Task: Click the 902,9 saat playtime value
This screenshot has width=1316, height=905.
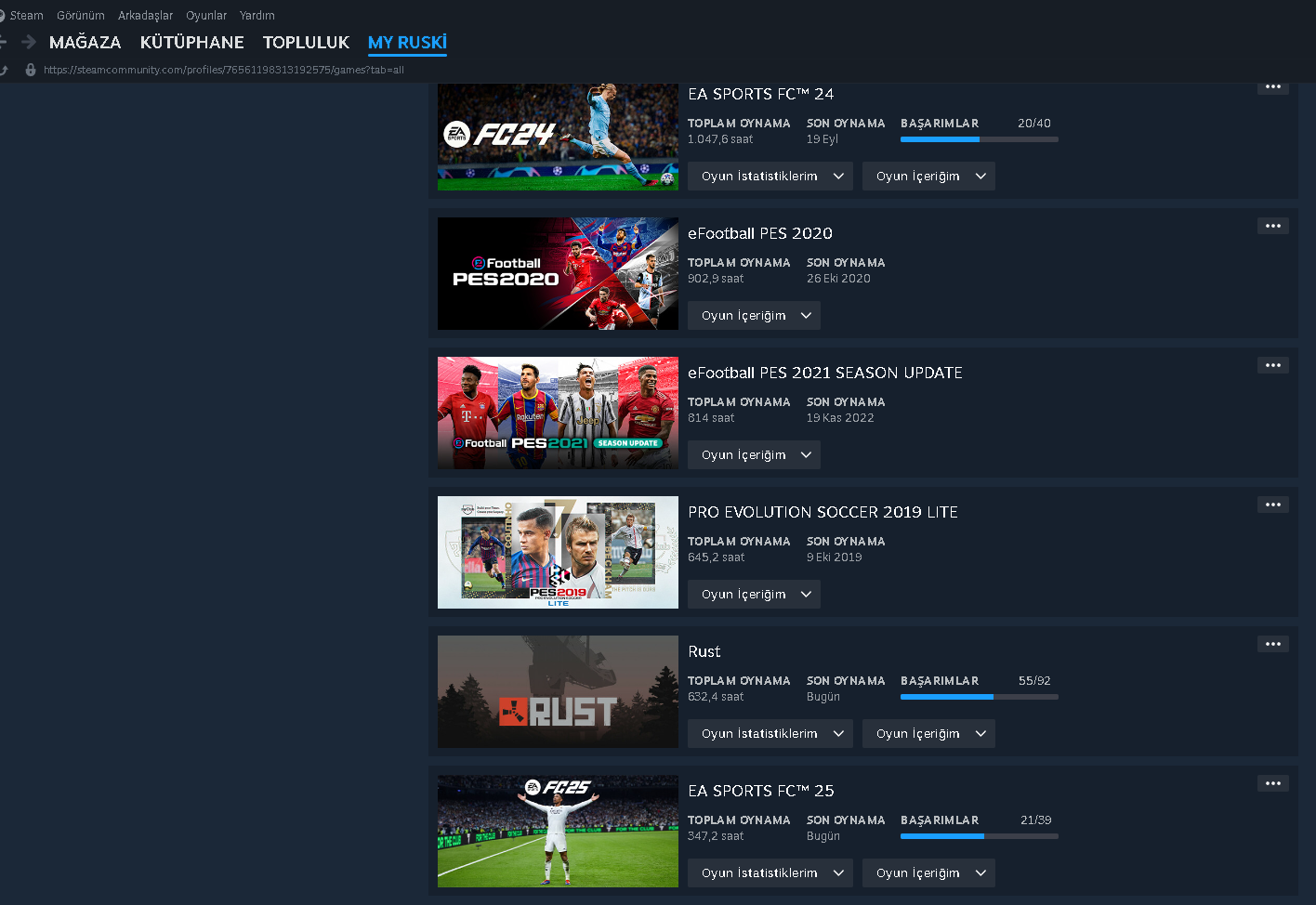Action: [716, 279]
